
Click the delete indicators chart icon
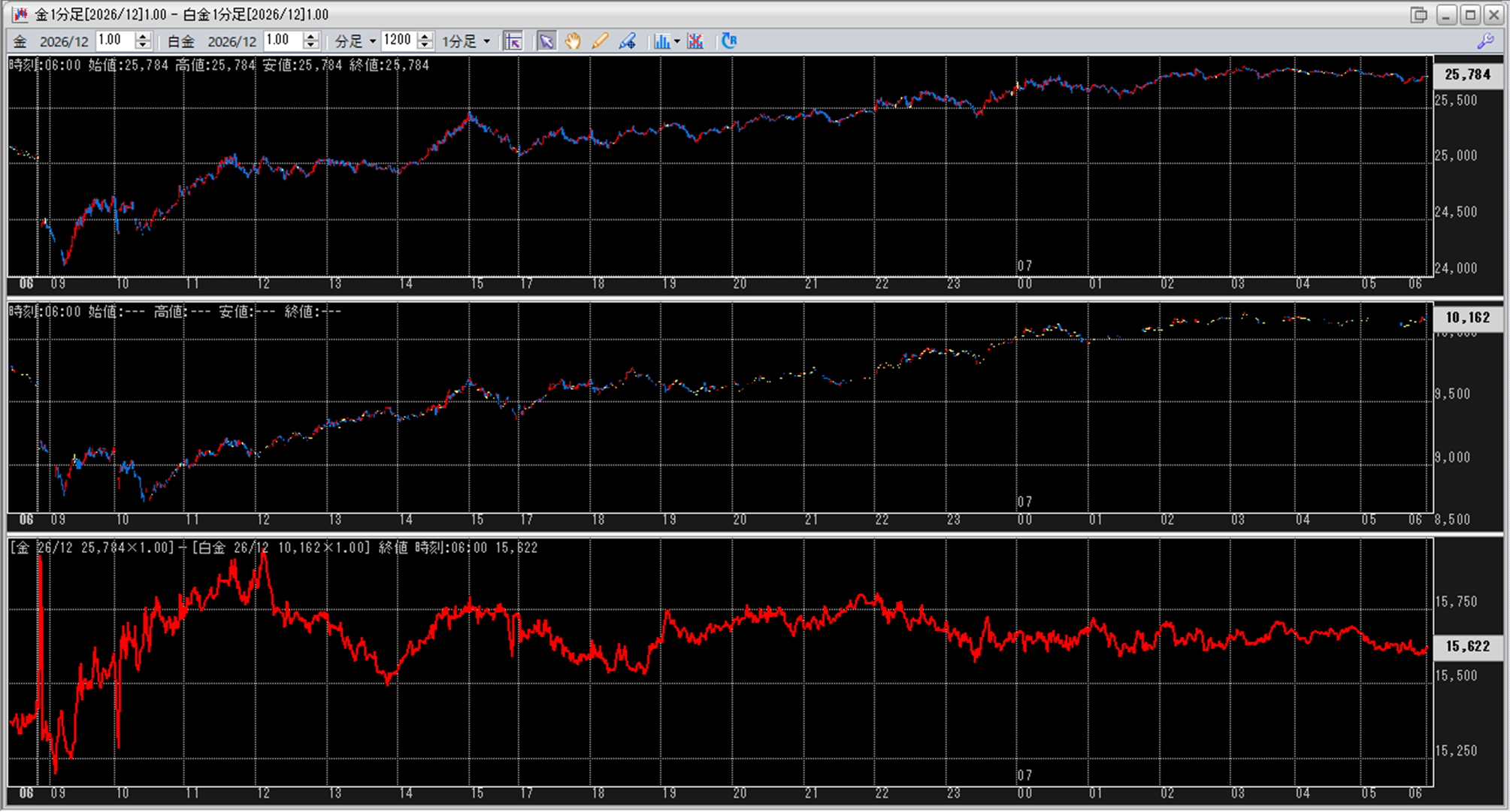pyautogui.click(x=695, y=41)
